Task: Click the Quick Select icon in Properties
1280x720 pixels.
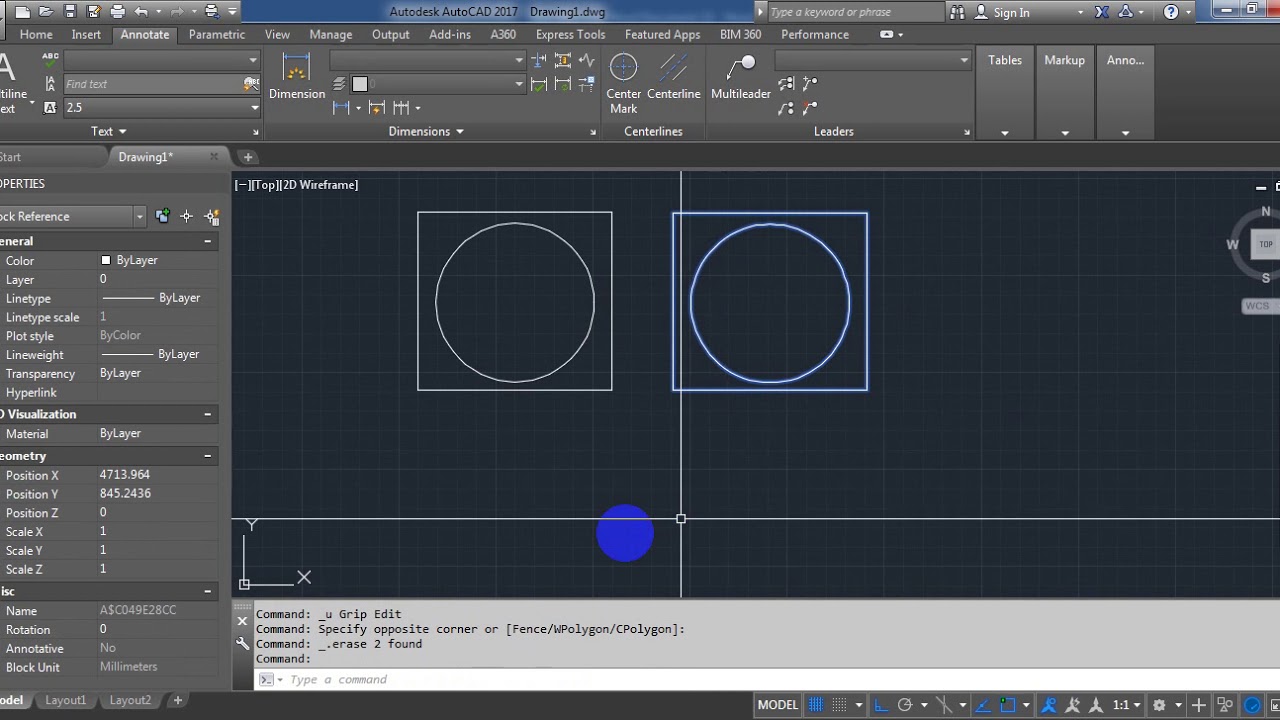Action: point(212,216)
